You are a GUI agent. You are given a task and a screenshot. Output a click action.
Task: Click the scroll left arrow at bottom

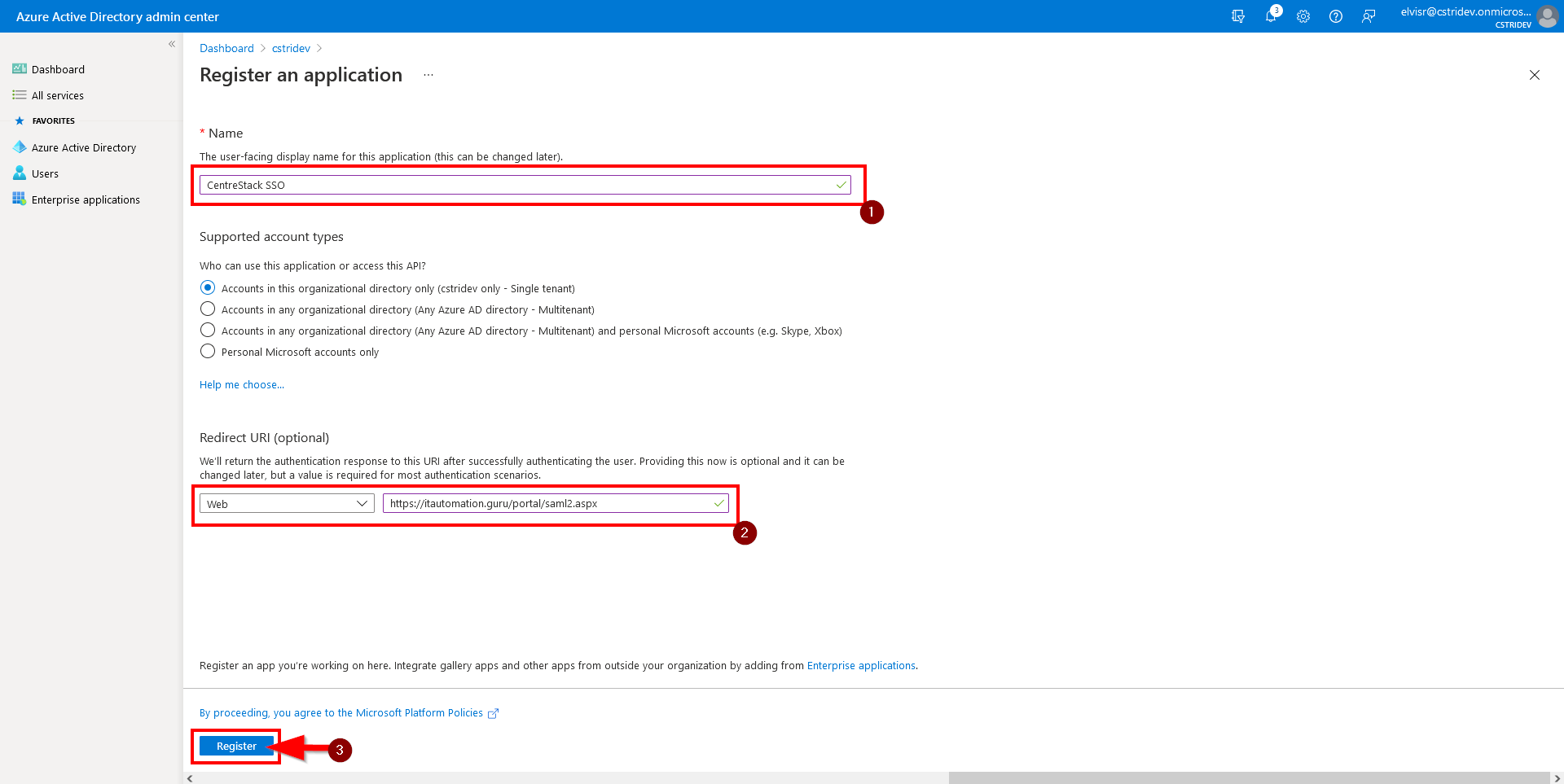190,778
